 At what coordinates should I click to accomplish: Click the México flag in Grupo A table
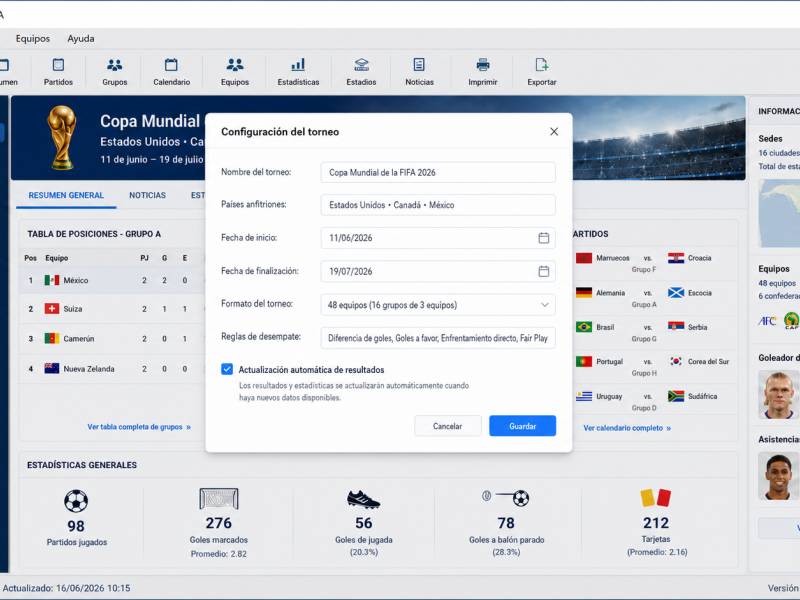[52, 280]
